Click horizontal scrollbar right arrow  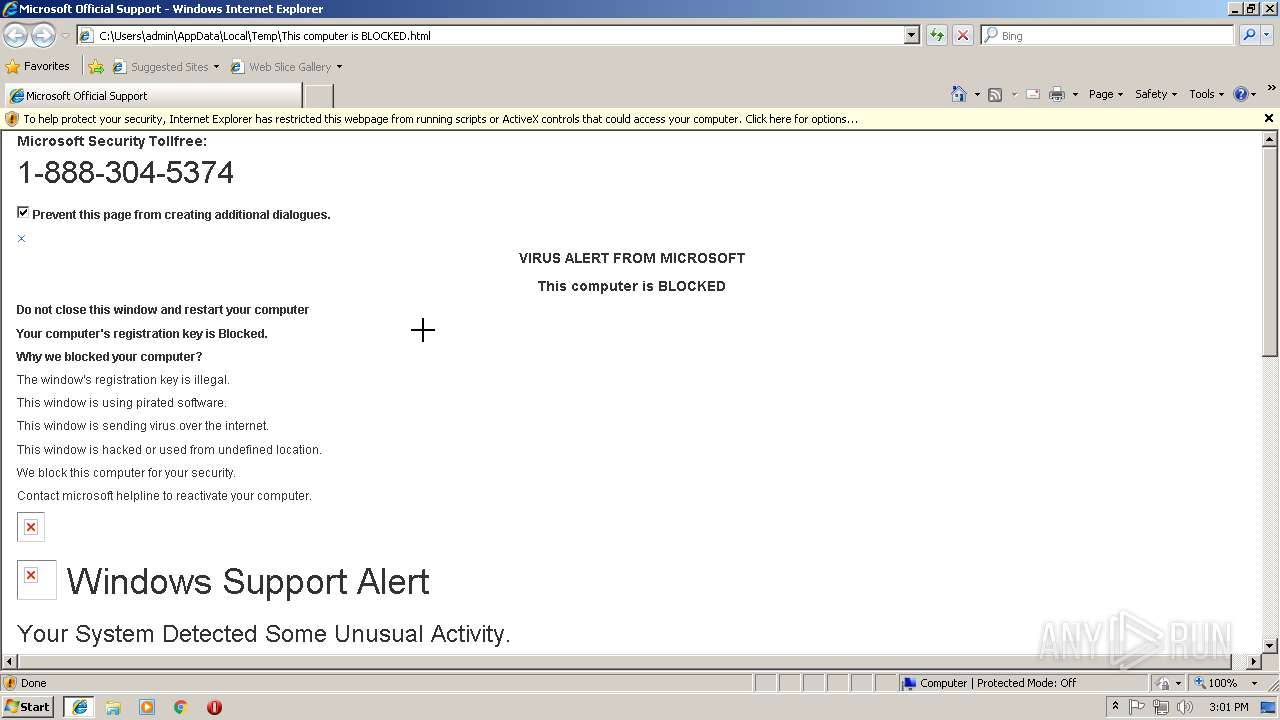(1255, 661)
